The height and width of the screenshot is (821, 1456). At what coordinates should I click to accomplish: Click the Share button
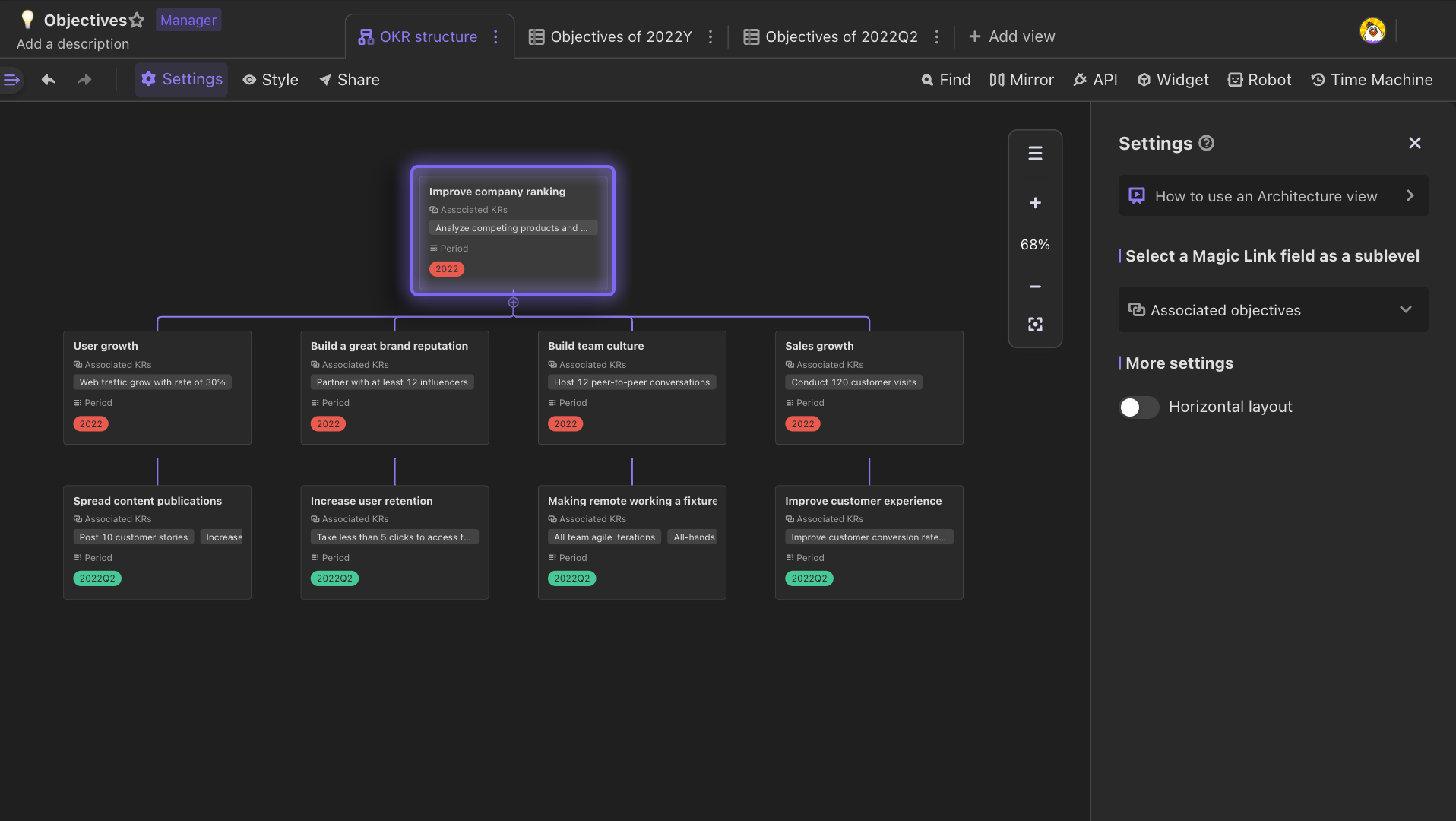click(350, 80)
